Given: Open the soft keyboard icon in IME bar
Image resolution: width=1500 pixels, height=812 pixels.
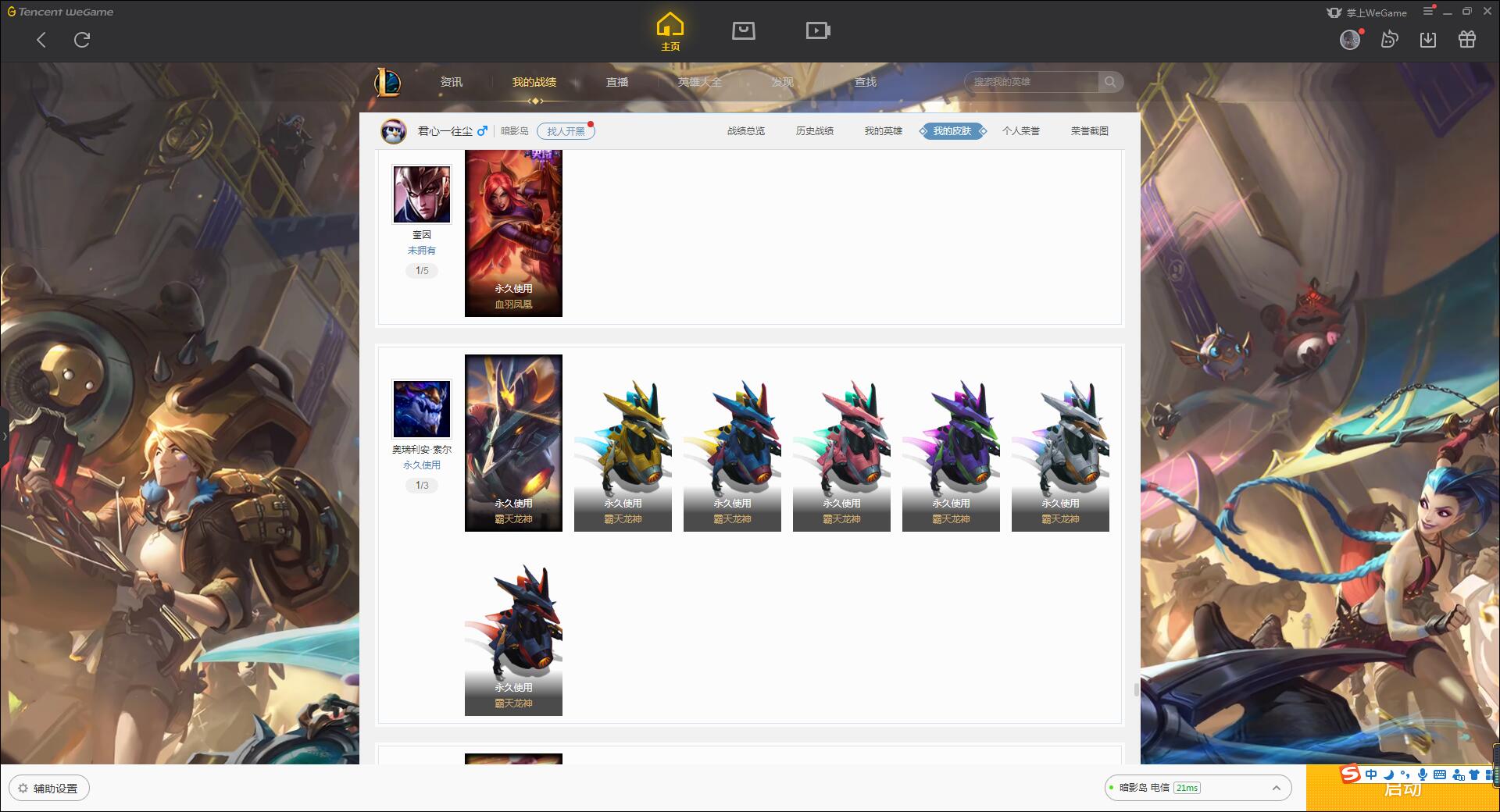Looking at the screenshot, I should click(1440, 775).
